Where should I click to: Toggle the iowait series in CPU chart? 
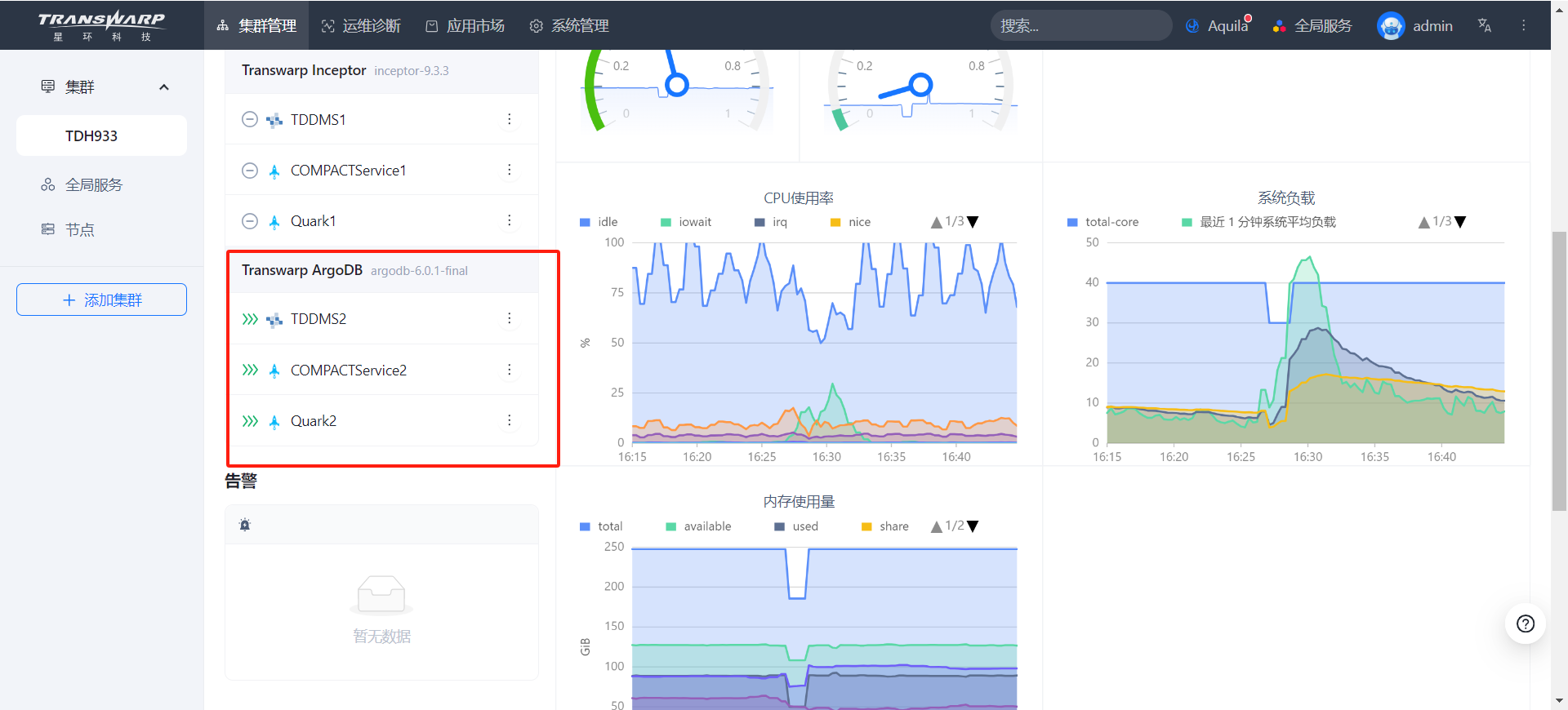[686, 222]
